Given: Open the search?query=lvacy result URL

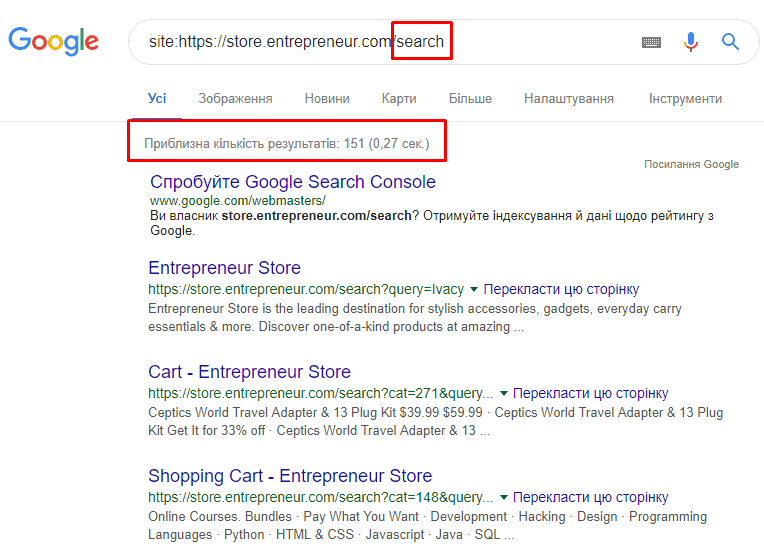Looking at the screenshot, I should pos(306,289).
